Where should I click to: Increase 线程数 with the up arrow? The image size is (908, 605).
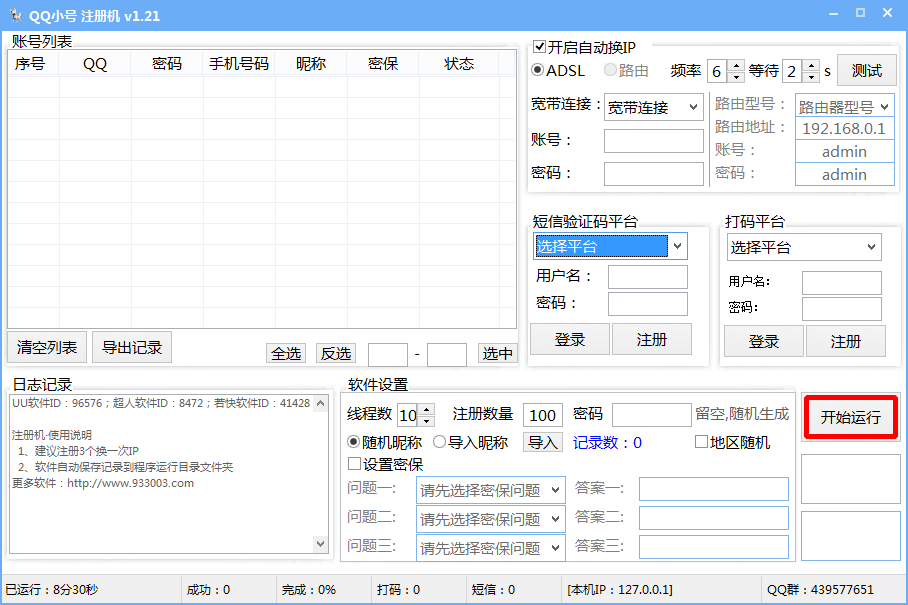pos(426,409)
